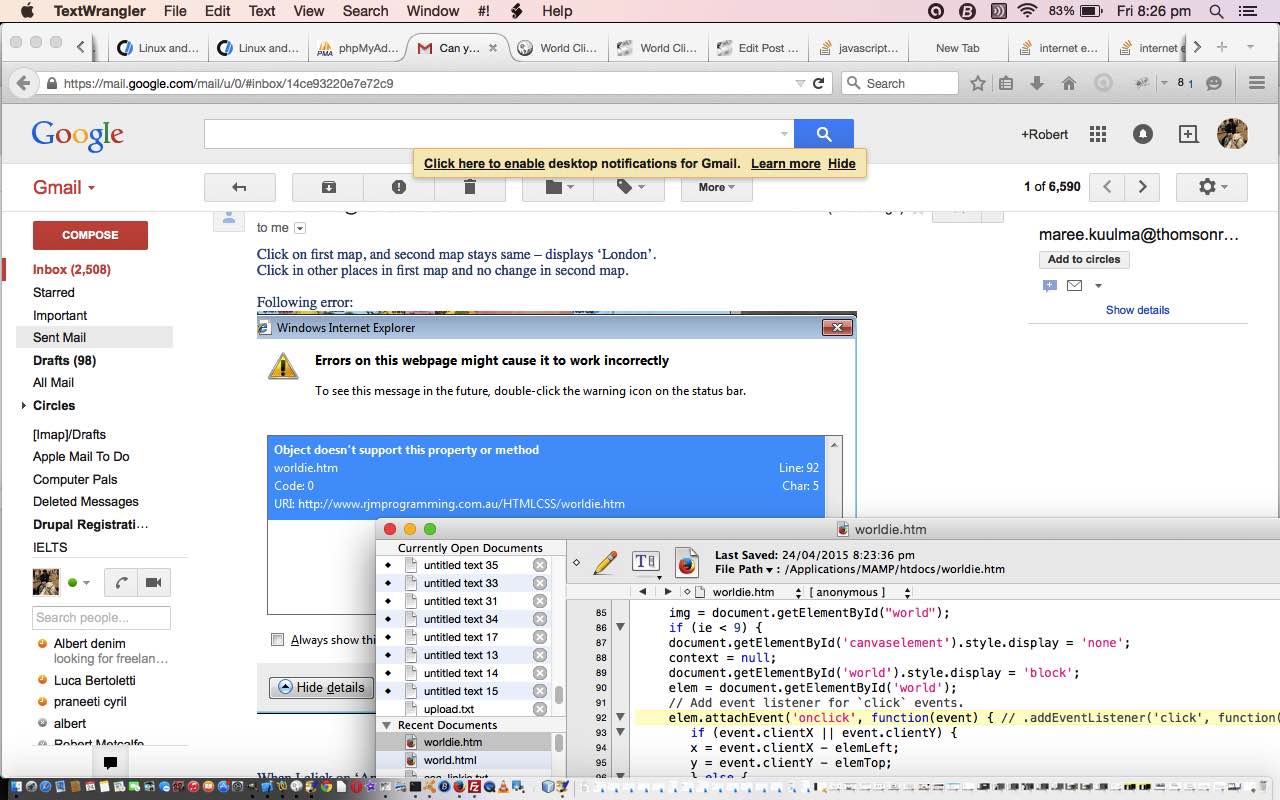Start a video call in chat panel
This screenshot has height=800, width=1280.
coord(154,582)
